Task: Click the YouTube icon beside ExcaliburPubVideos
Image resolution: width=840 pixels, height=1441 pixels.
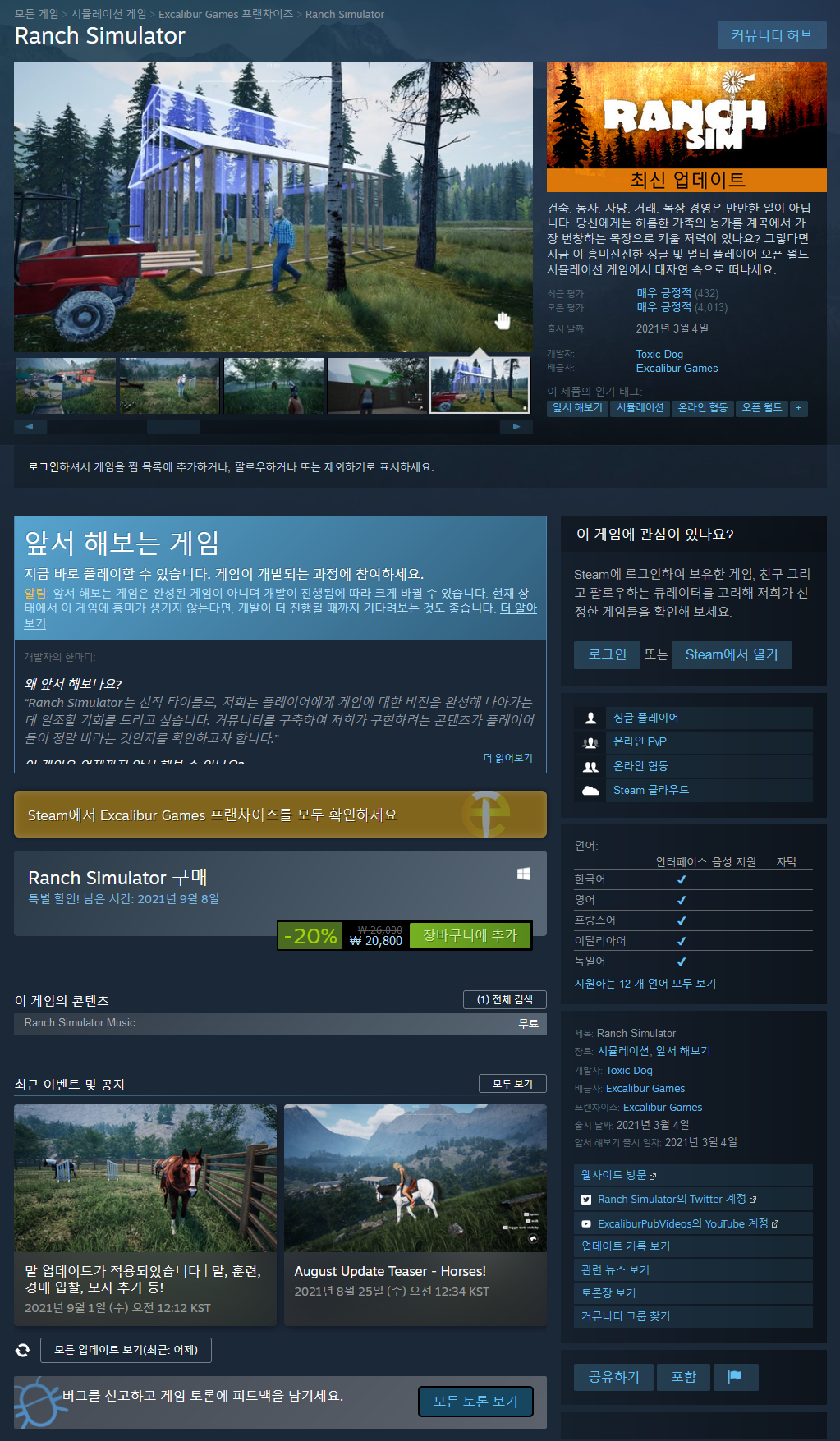Action: [586, 1223]
